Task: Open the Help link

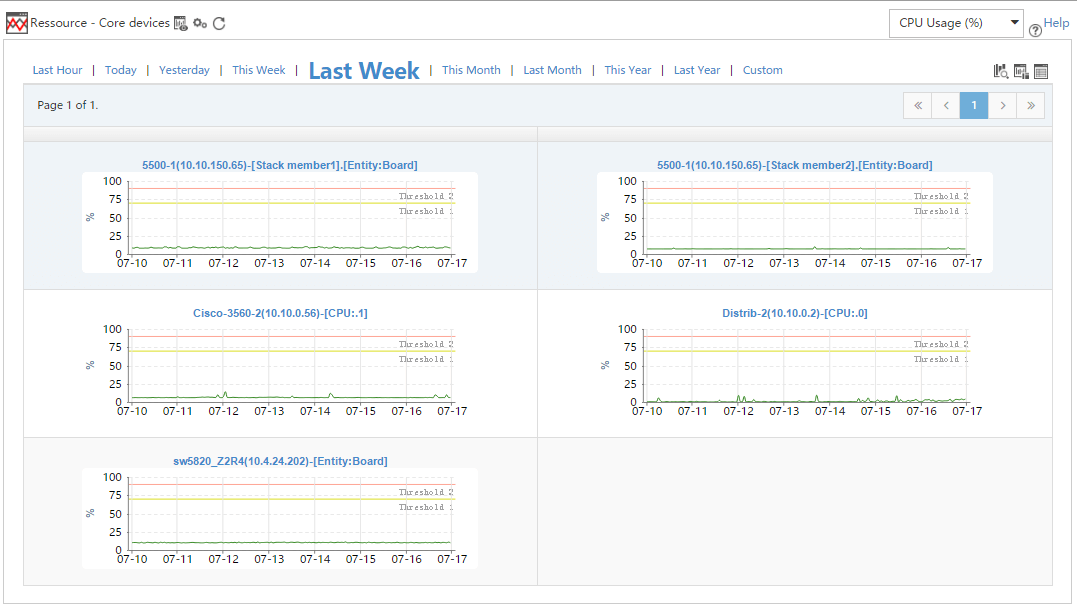Action: pos(1056,23)
